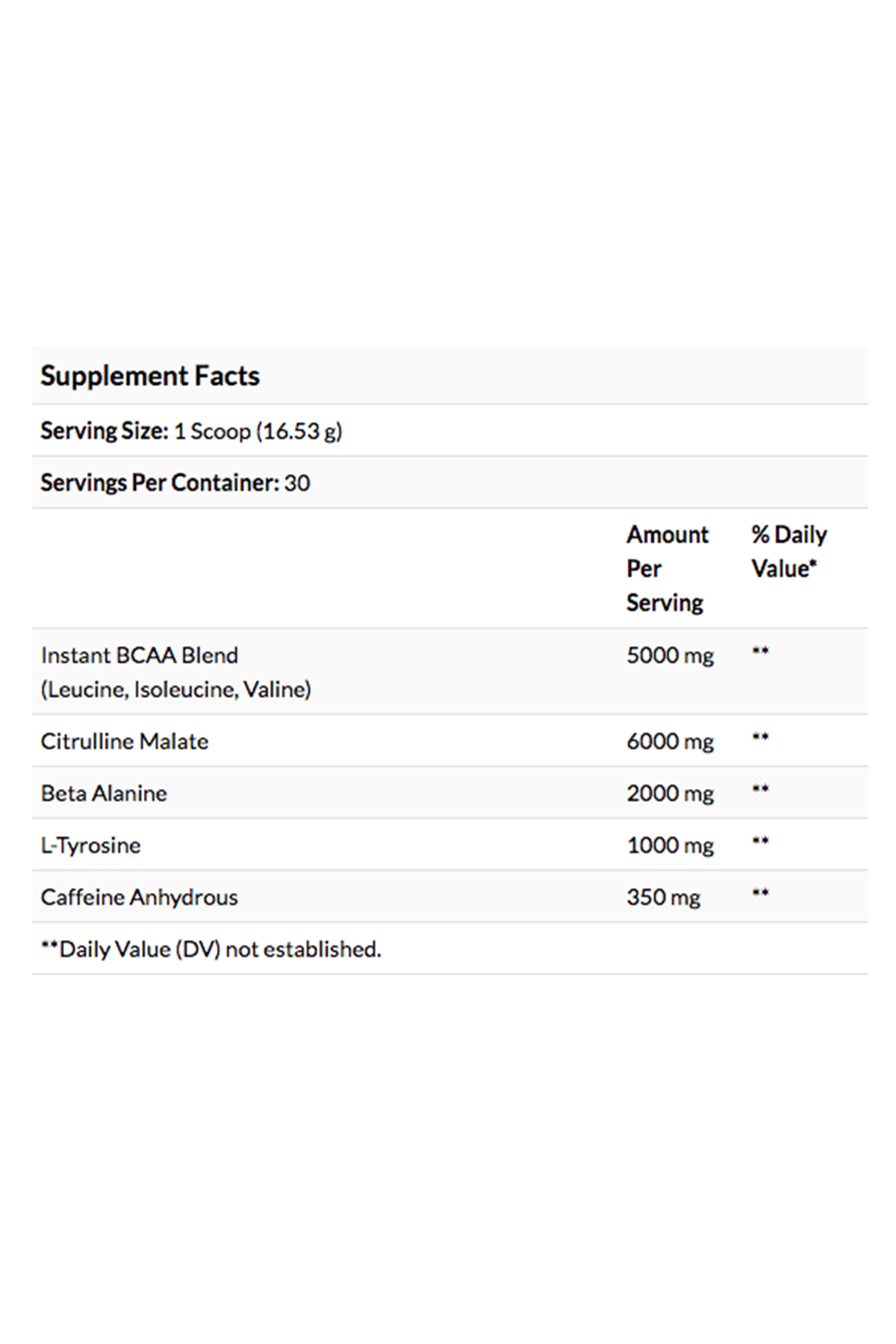
Task: Select the 5000 mg amount
Action: tap(671, 655)
